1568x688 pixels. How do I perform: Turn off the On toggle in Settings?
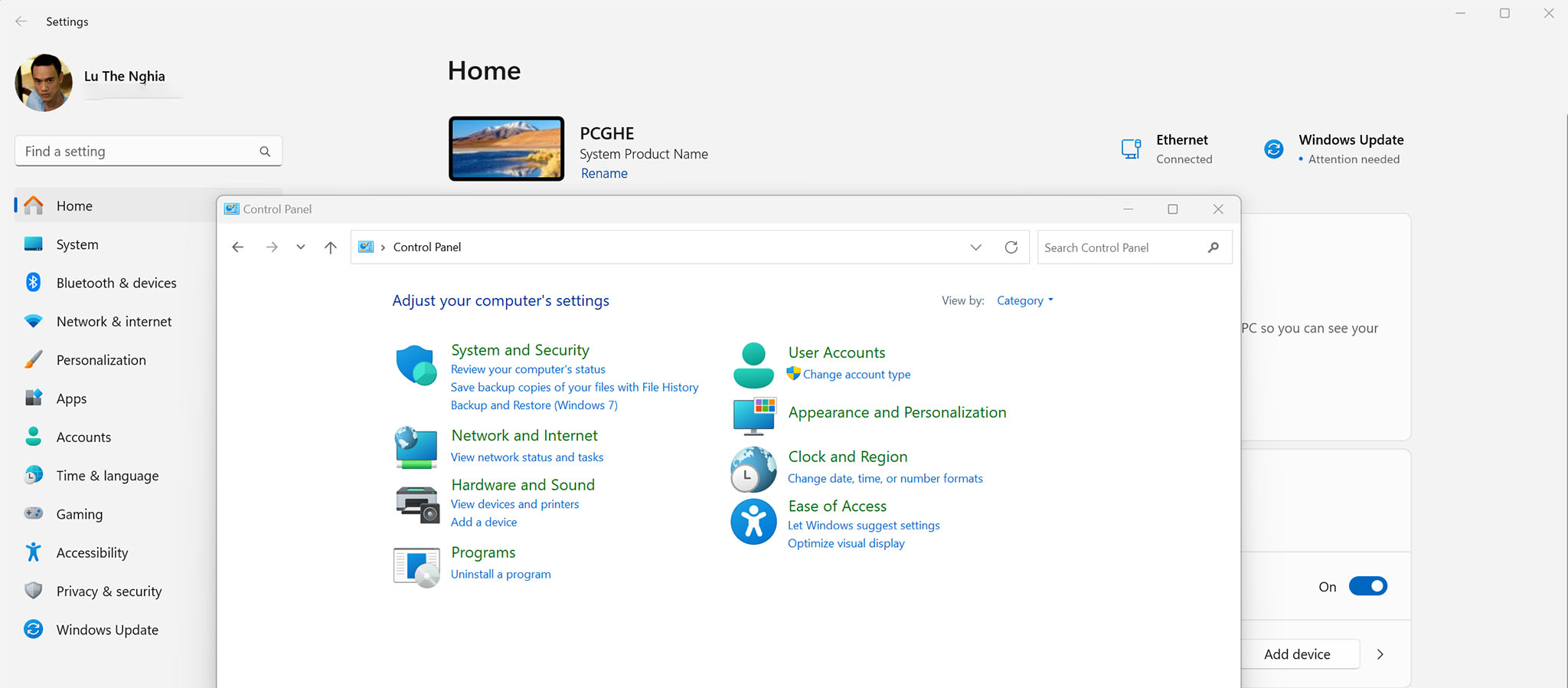pyautogui.click(x=1368, y=586)
